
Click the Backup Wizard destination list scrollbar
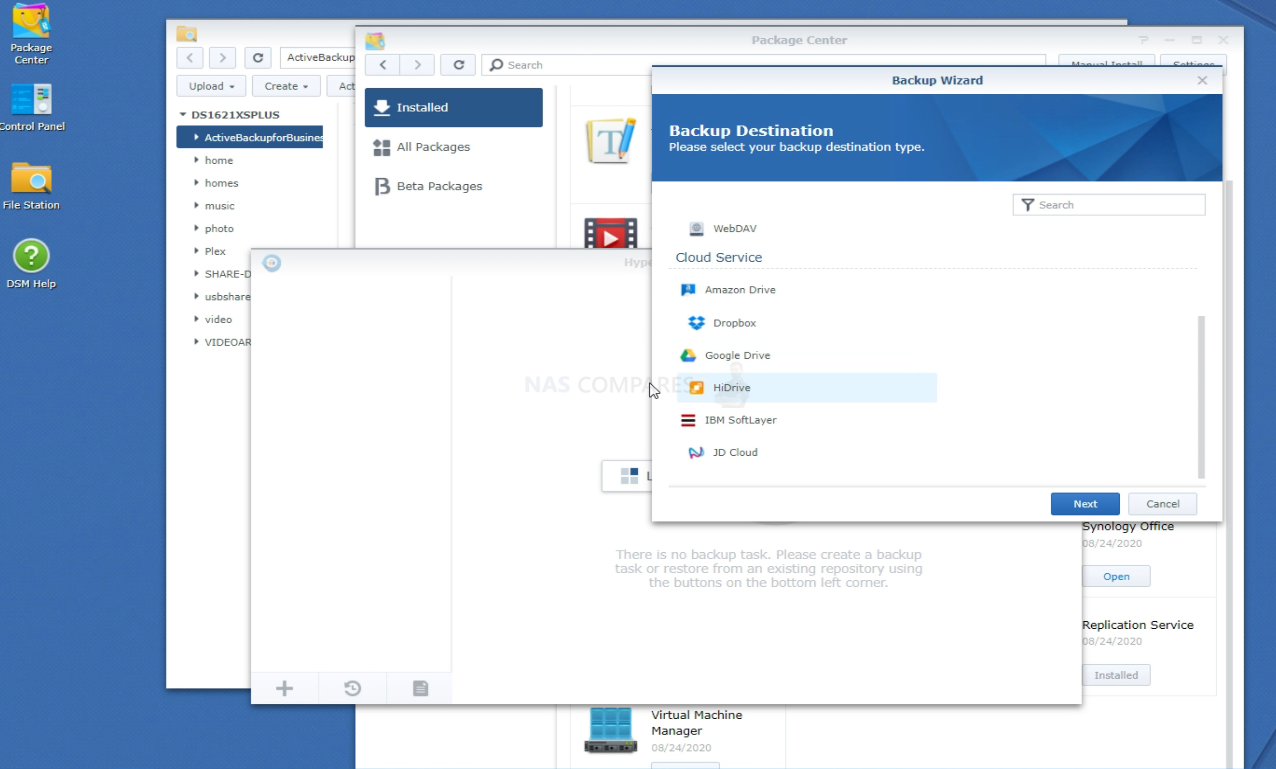1201,397
